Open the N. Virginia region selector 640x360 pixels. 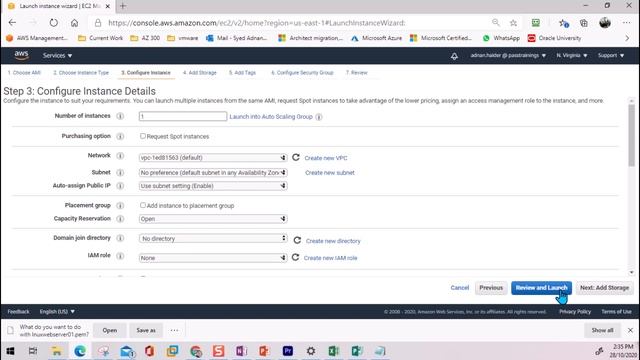coord(571,56)
